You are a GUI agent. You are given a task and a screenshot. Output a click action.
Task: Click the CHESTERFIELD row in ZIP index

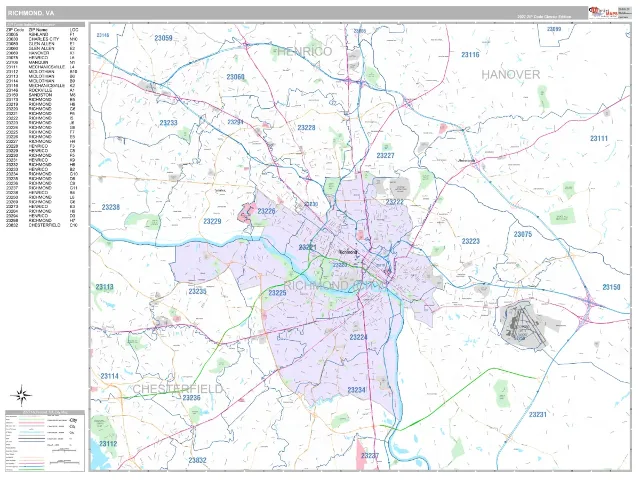42,225
